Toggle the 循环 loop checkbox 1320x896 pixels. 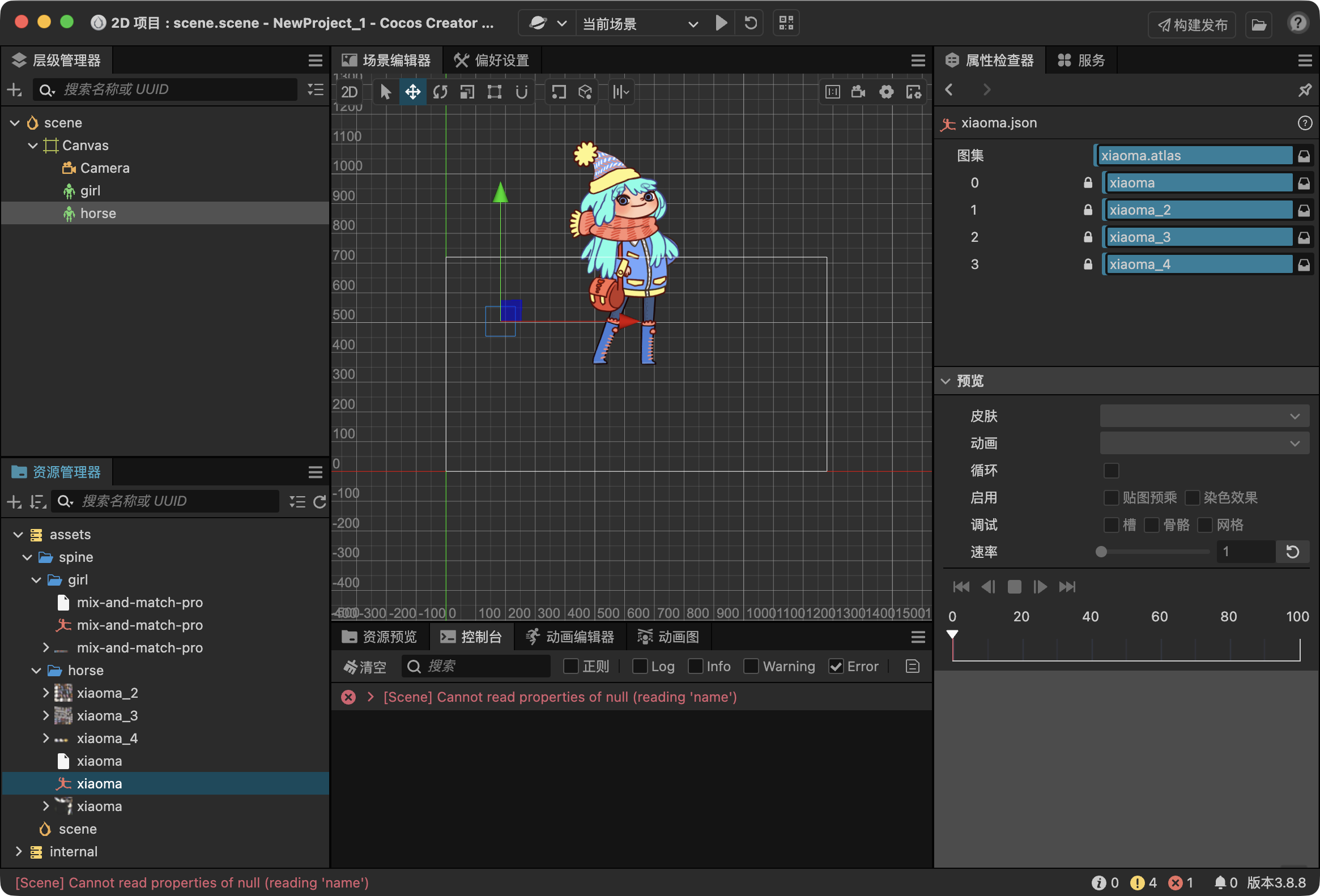[1111, 471]
